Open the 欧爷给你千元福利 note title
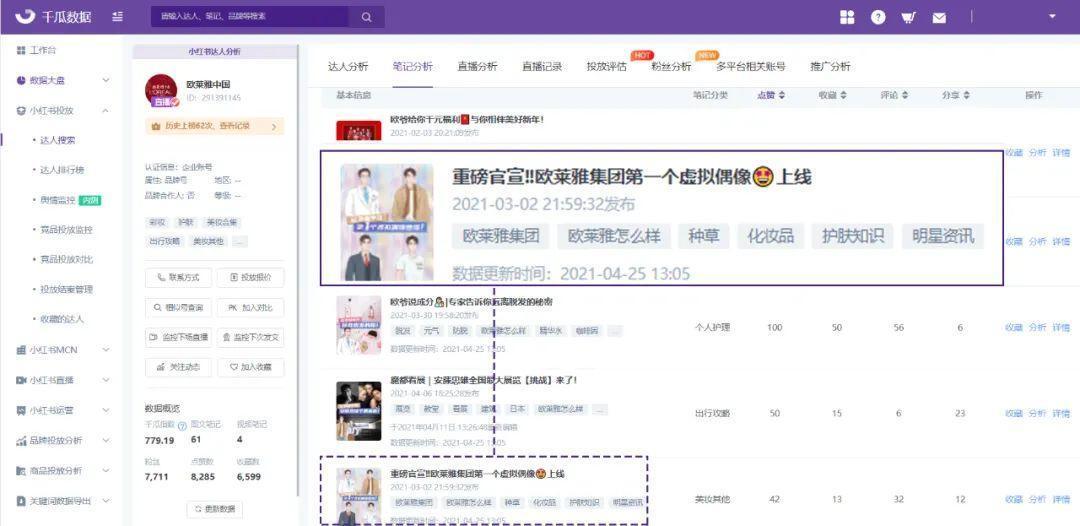 coord(466,119)
